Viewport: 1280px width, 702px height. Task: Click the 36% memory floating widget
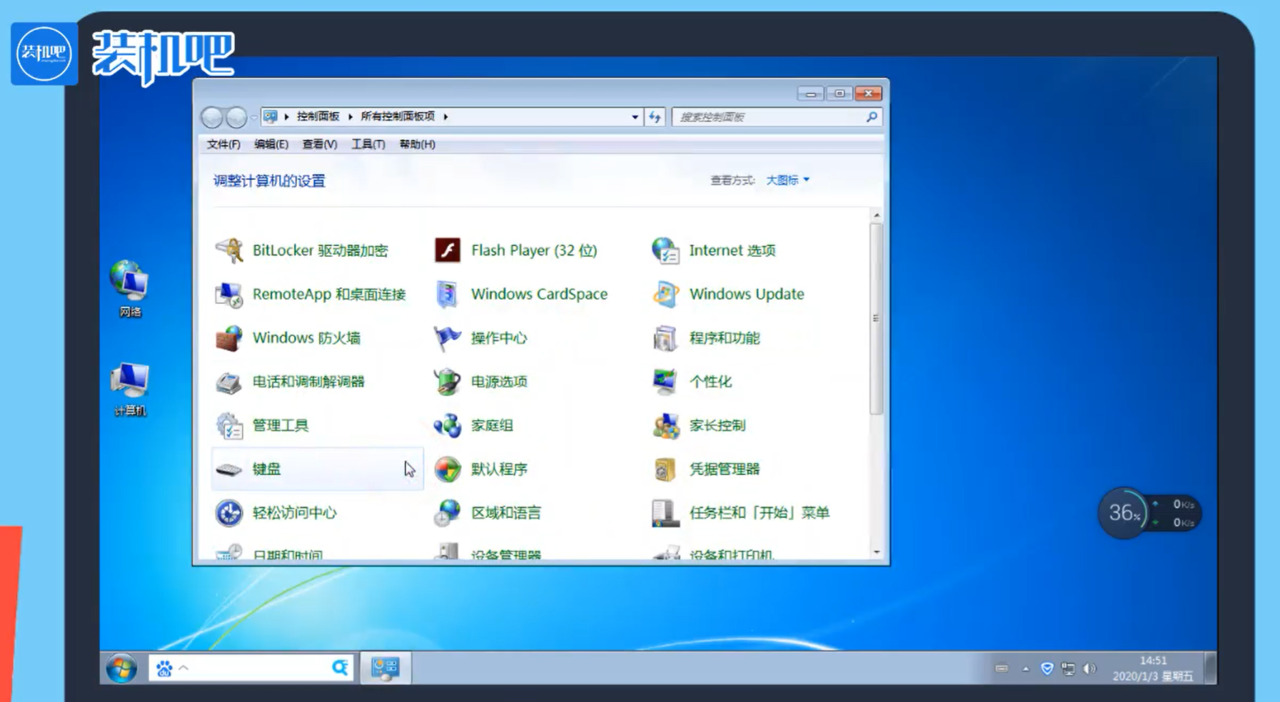pos(1125,513)
